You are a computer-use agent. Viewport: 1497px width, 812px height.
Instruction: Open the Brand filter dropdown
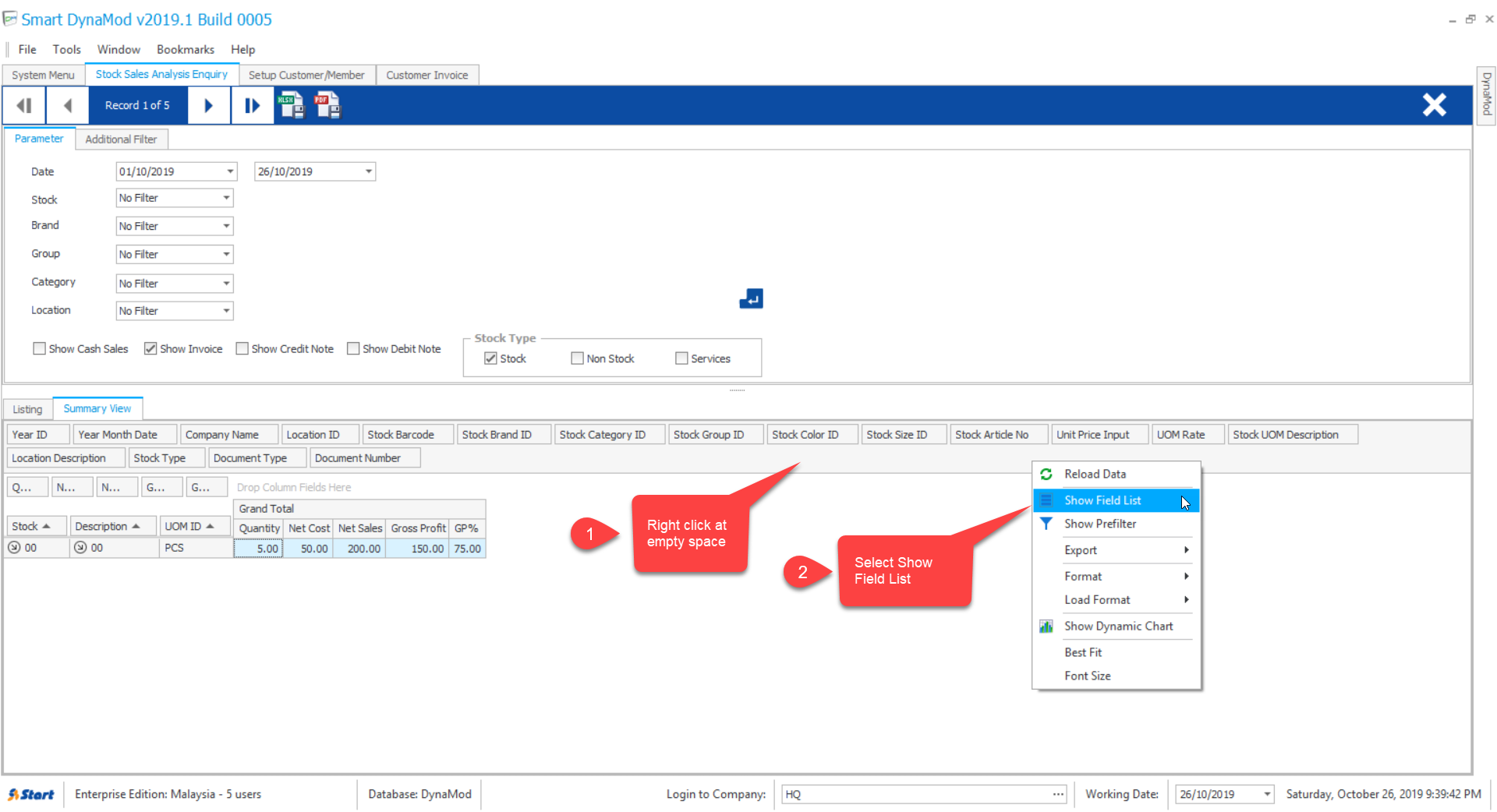coord(226,226)
